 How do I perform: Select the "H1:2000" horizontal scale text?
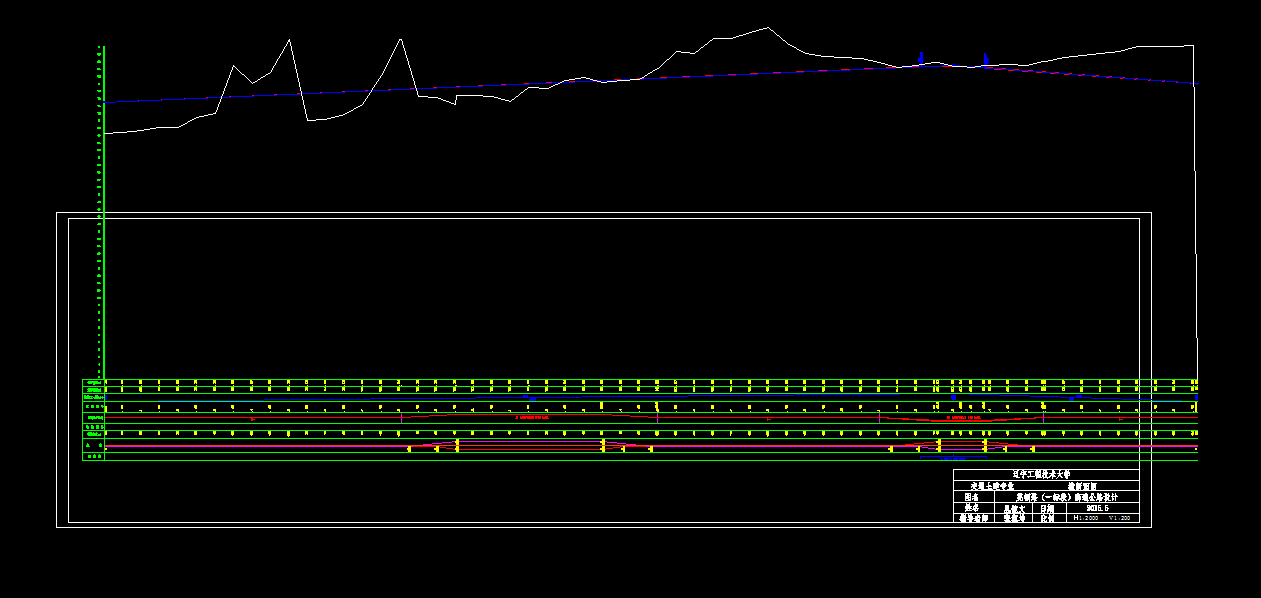pos(1086,518)
